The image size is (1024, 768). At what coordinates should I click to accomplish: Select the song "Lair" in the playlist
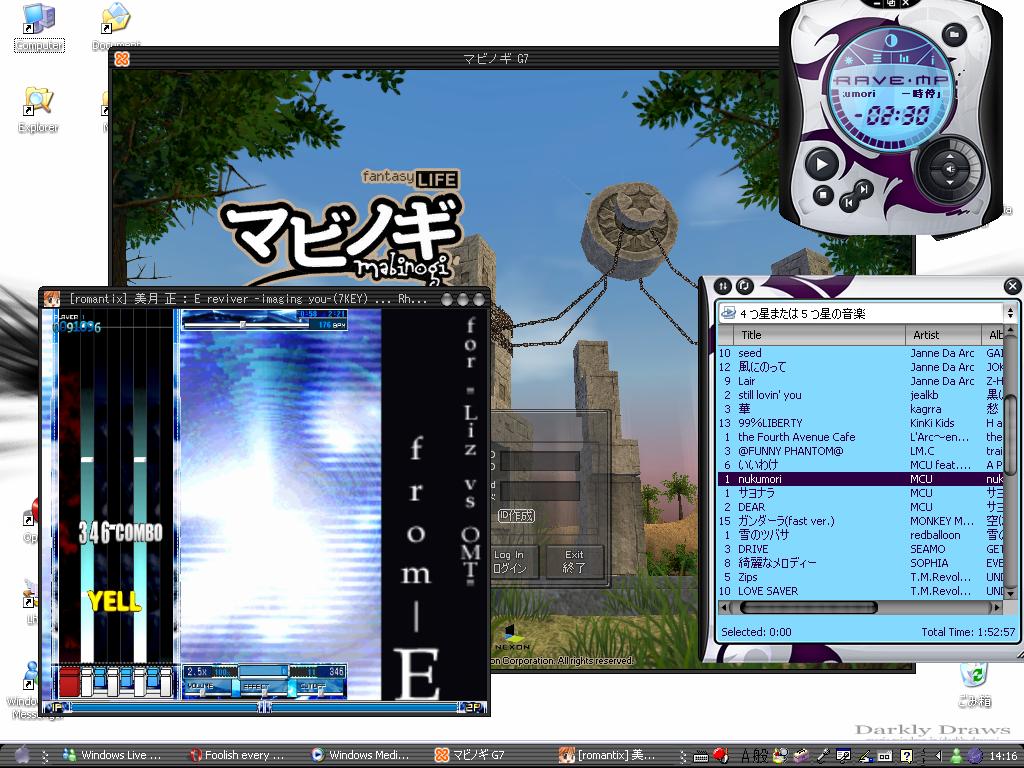(861, 381)
